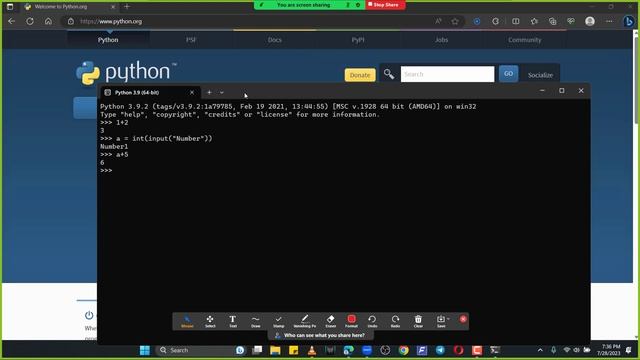
Task: Open the Favorites list in Edge
Action: click(534, 21)
